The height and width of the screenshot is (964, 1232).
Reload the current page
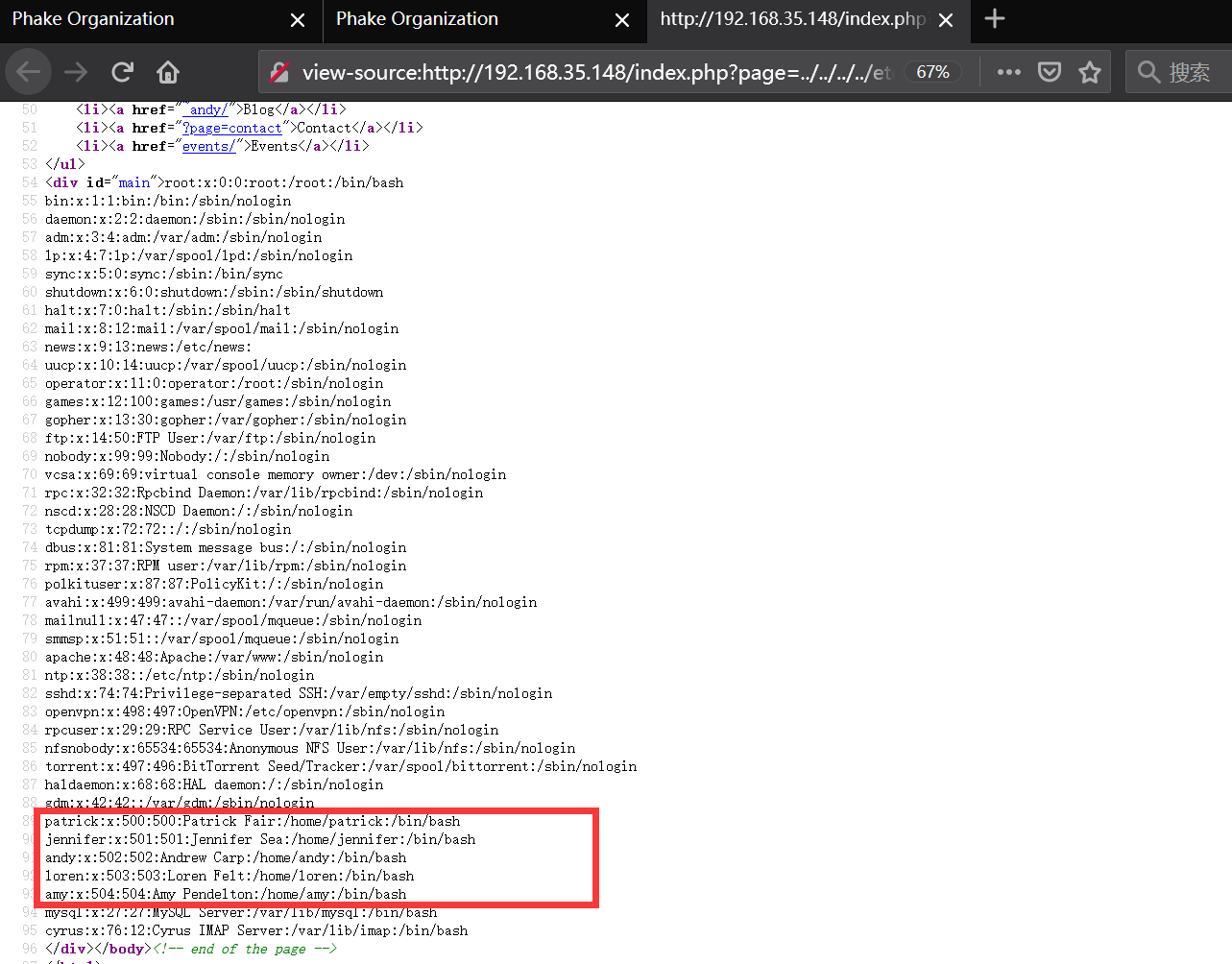pyautogui.click(x=121, y=71)
